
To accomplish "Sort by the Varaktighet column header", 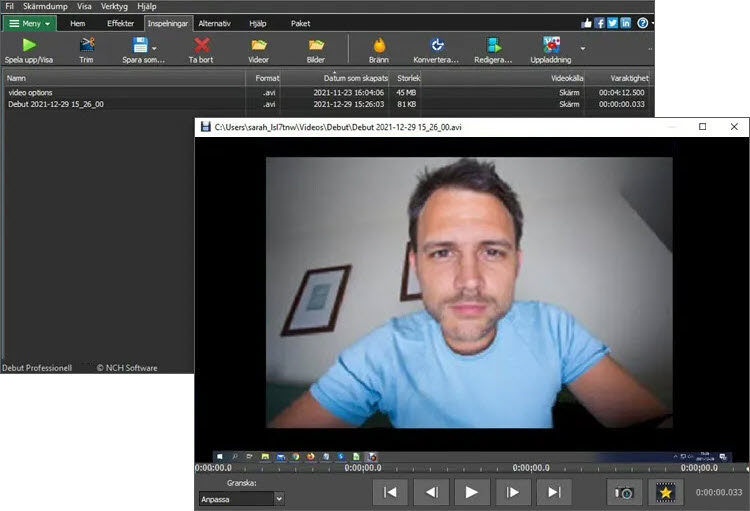I will pyautogui.click(x=618, y=78).
